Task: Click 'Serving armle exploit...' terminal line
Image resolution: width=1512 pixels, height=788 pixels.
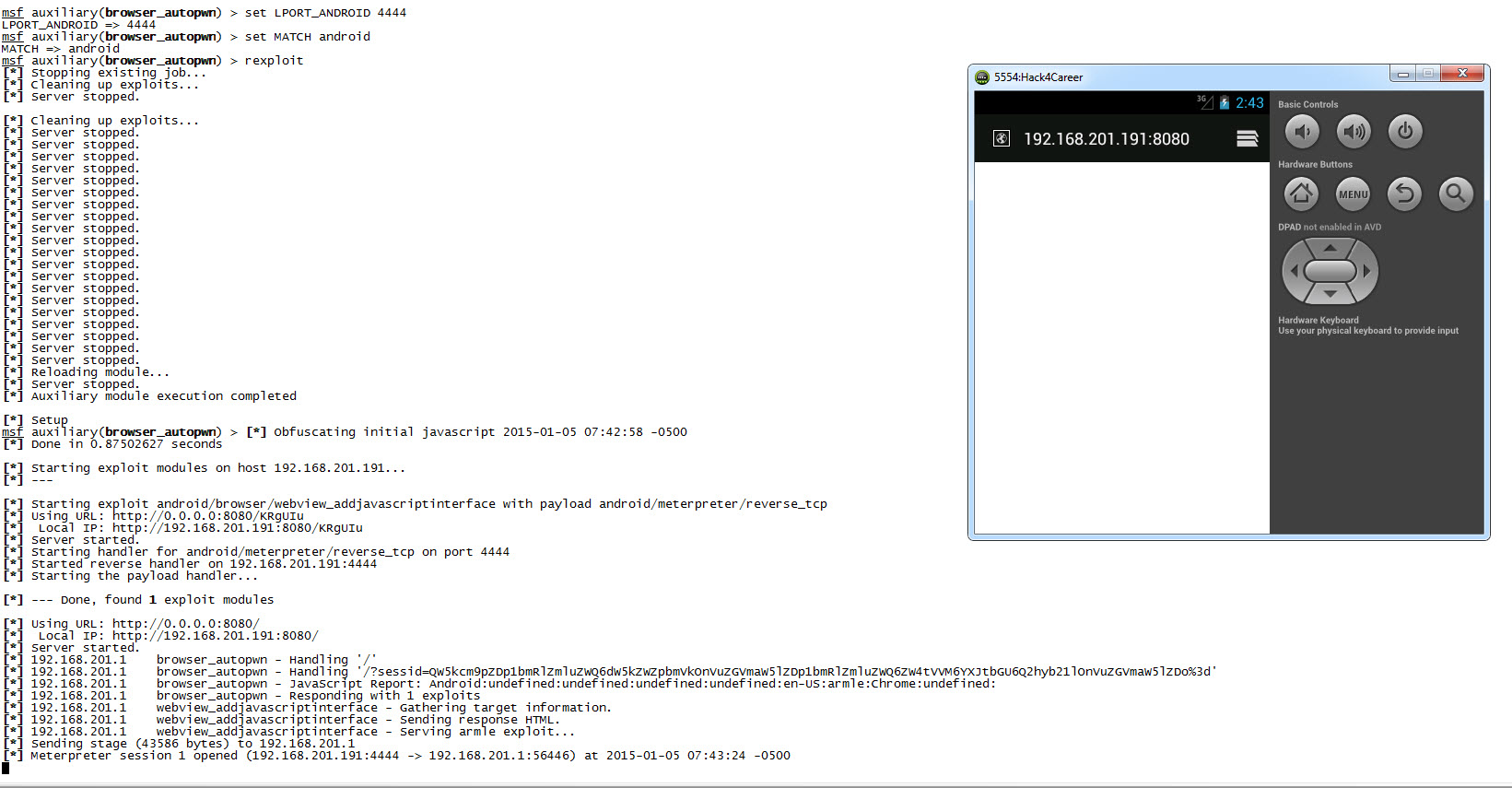Action: point(288,732)
